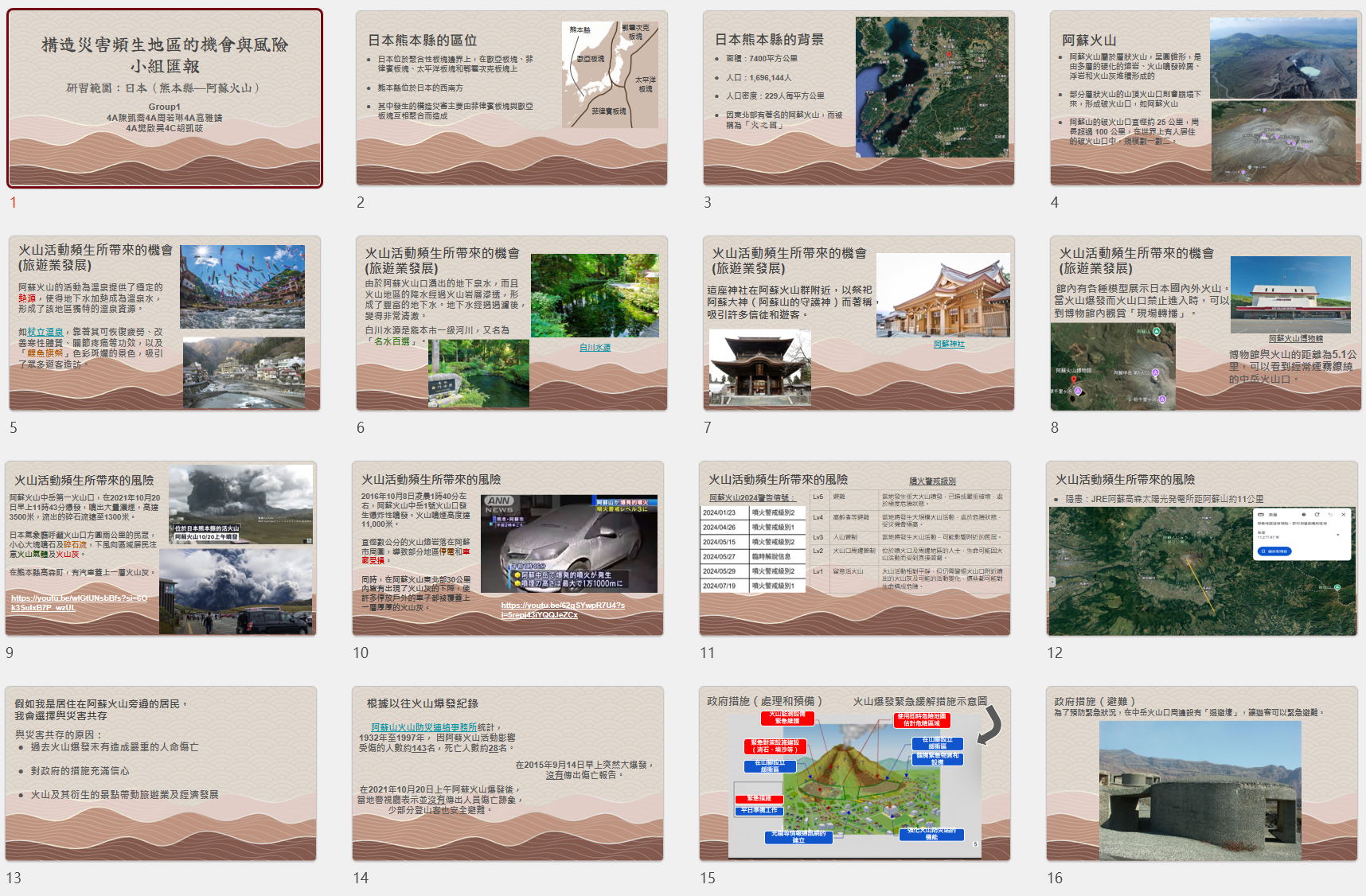The height and width of the screenshot is (896, 1366).
Task: Click the crater lake photo on slide 4
Action: coord(1282,57)
